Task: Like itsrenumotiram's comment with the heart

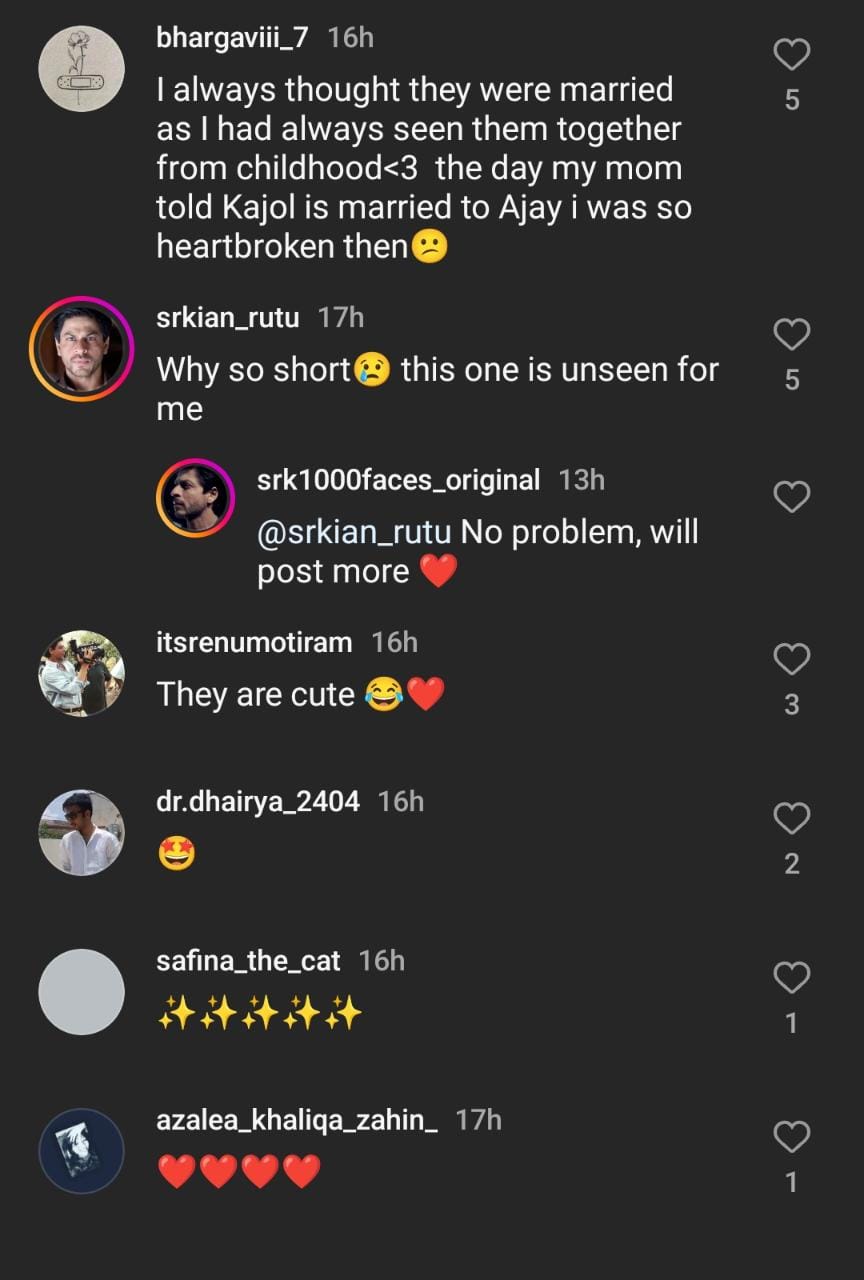Action: (791, 659)
